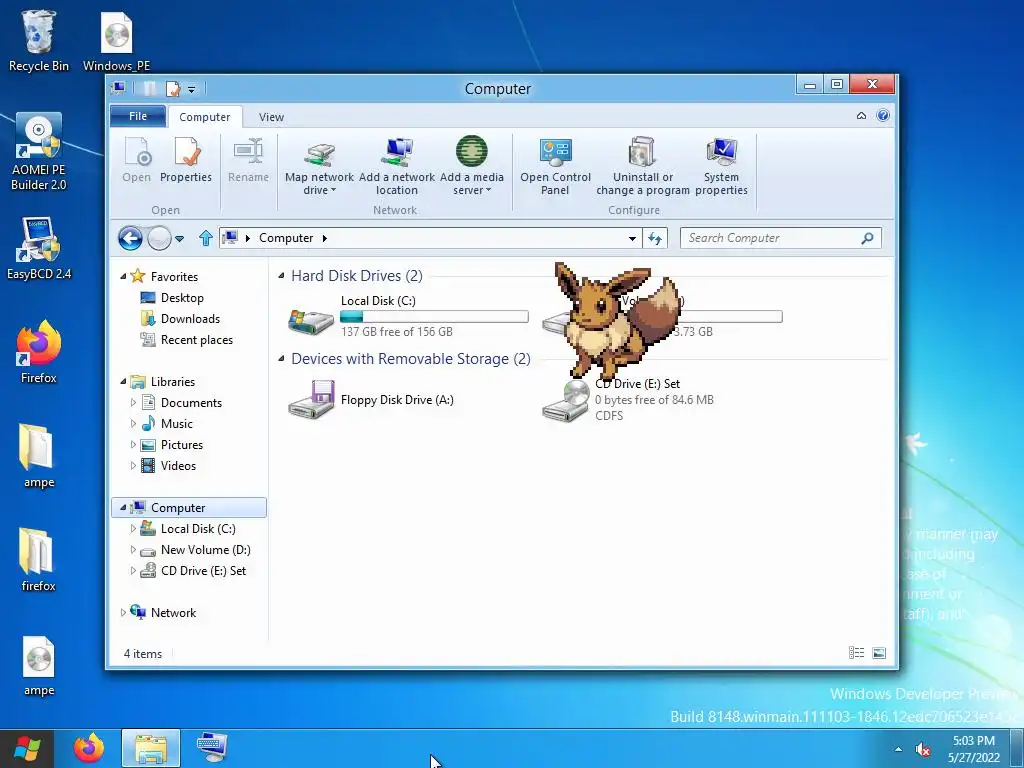Click the Map network drive icon
The width and height of the screenshot is (1024, 768).
[x=319, y=153]
